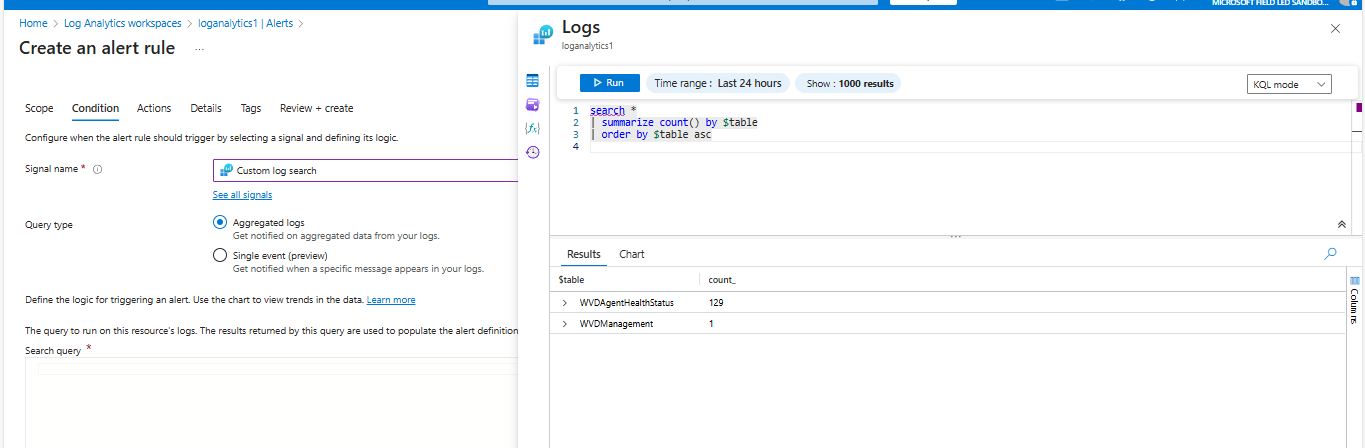Open the Columns side panel

click(1355, 299)
